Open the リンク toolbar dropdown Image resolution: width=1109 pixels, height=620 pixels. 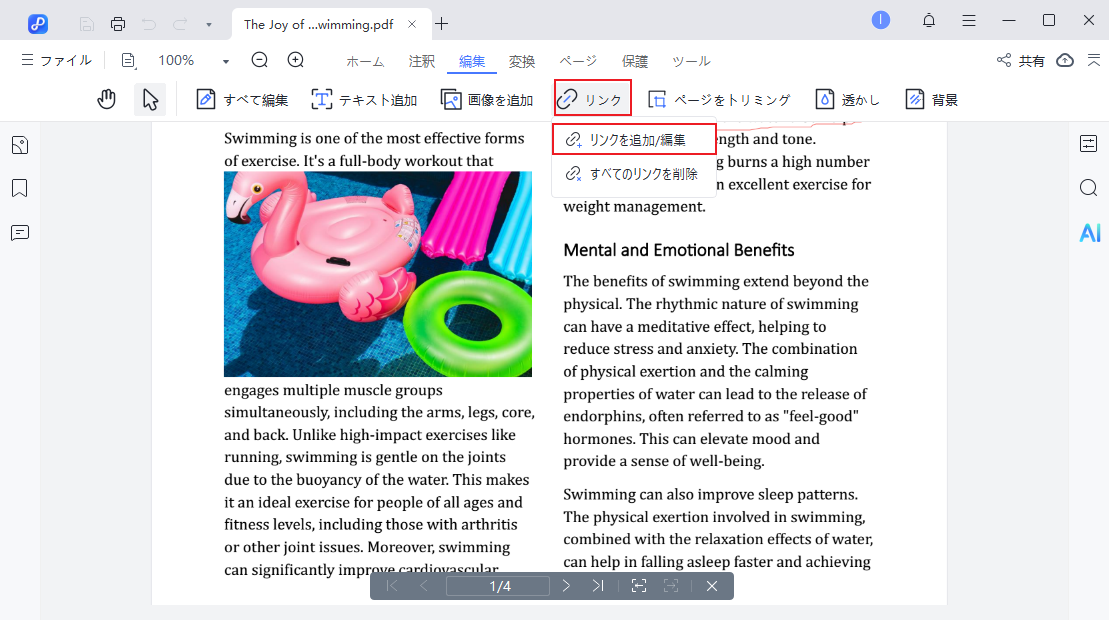click(593, 100)
